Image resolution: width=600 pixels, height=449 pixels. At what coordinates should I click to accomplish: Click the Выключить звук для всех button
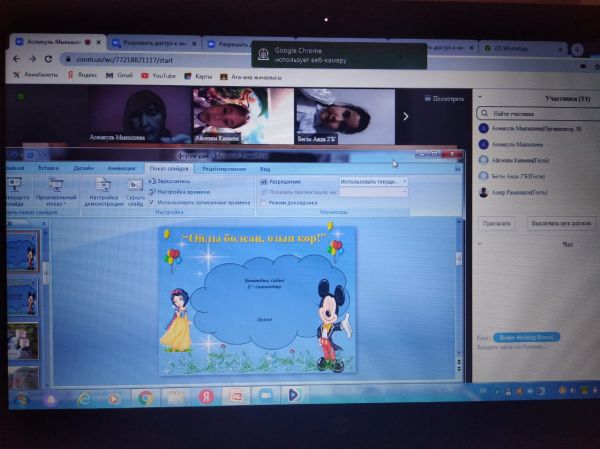560,223
